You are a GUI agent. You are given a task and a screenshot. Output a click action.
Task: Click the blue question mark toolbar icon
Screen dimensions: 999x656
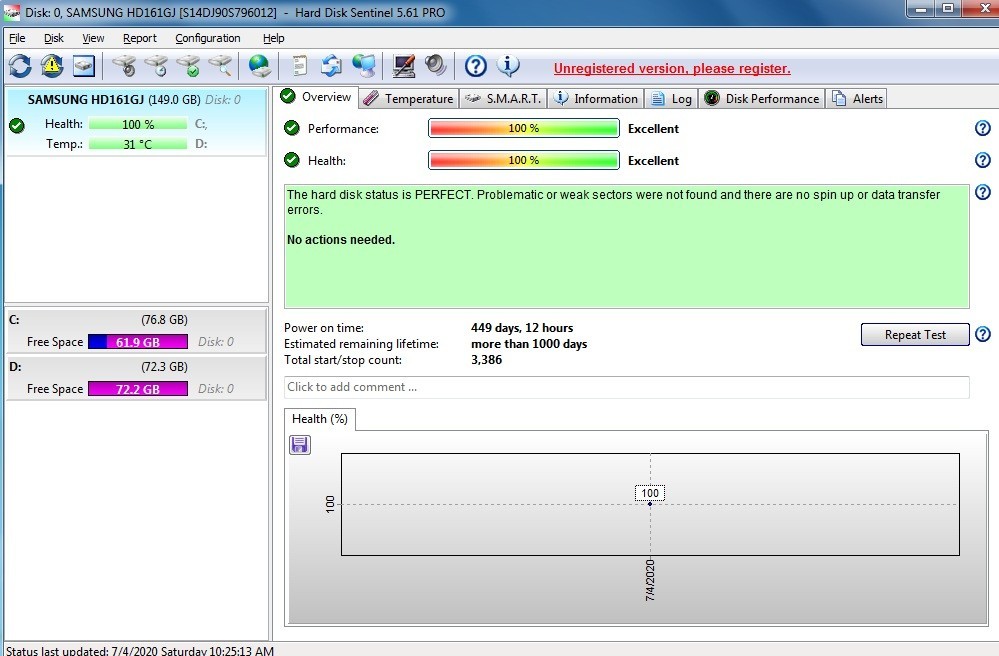(476, 66)
